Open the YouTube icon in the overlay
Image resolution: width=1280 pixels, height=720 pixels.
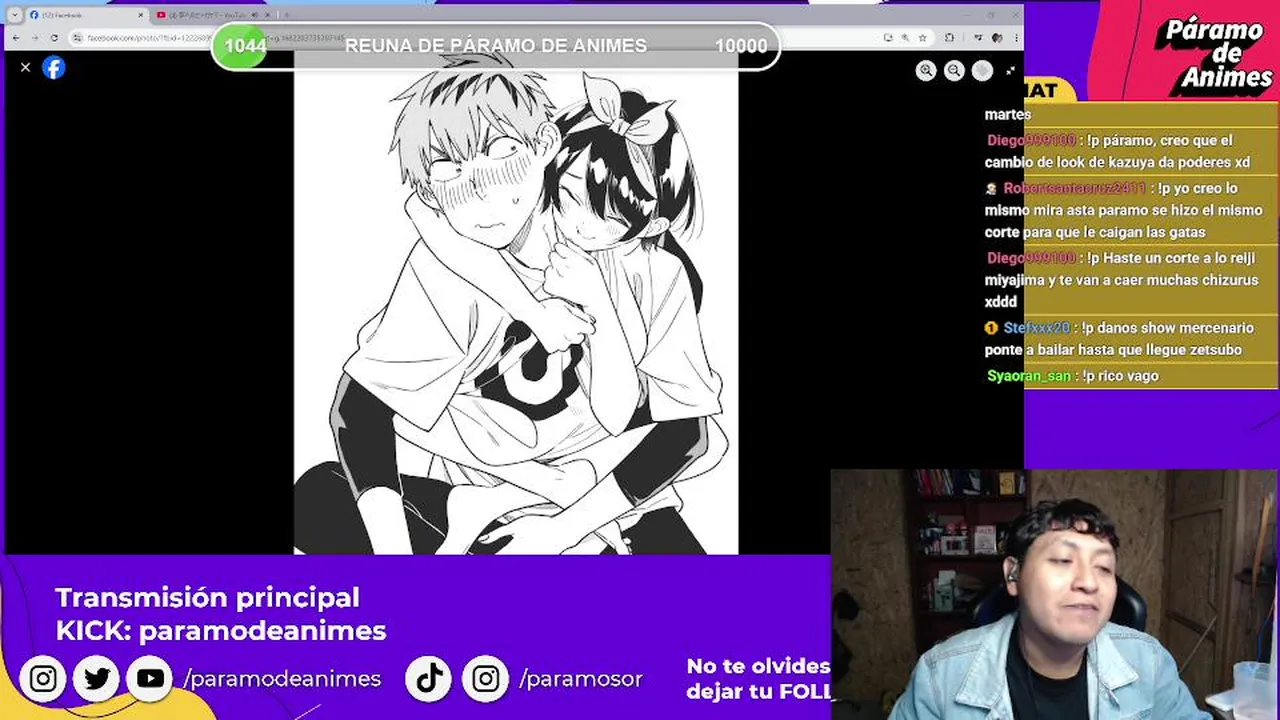click(x=151, y=679)
